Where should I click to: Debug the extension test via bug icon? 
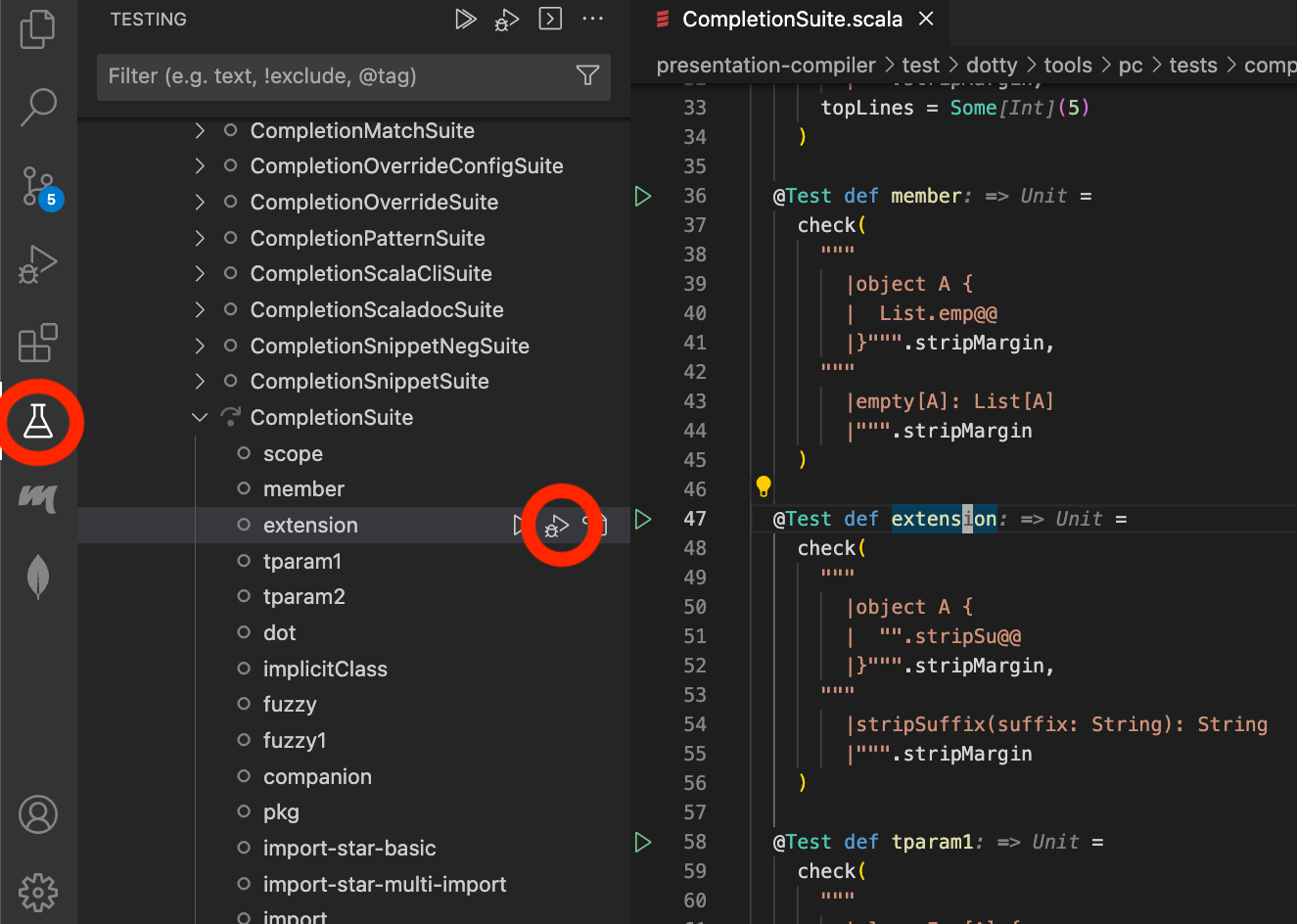(x=556, y=526)
